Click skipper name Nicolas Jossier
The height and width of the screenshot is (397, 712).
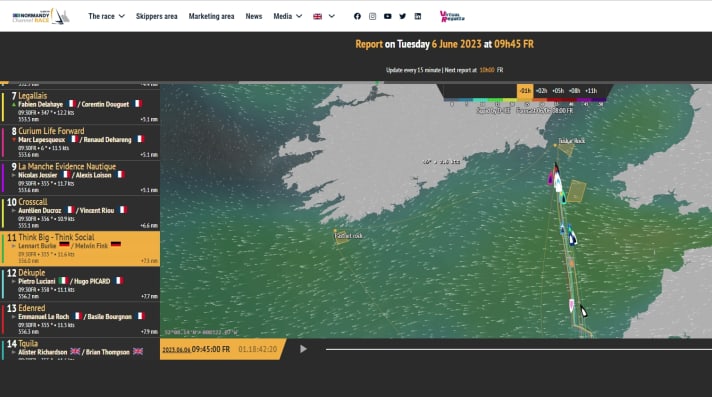click(x=38, y=175)
